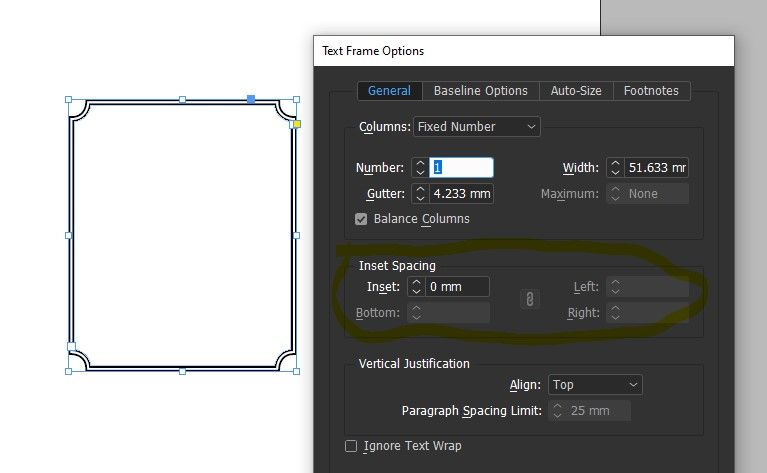Image resolution: width=767 pixels, height=473 pixels.
Task: Click the Text Frame Options title bar
Action: tap(524, 51)
